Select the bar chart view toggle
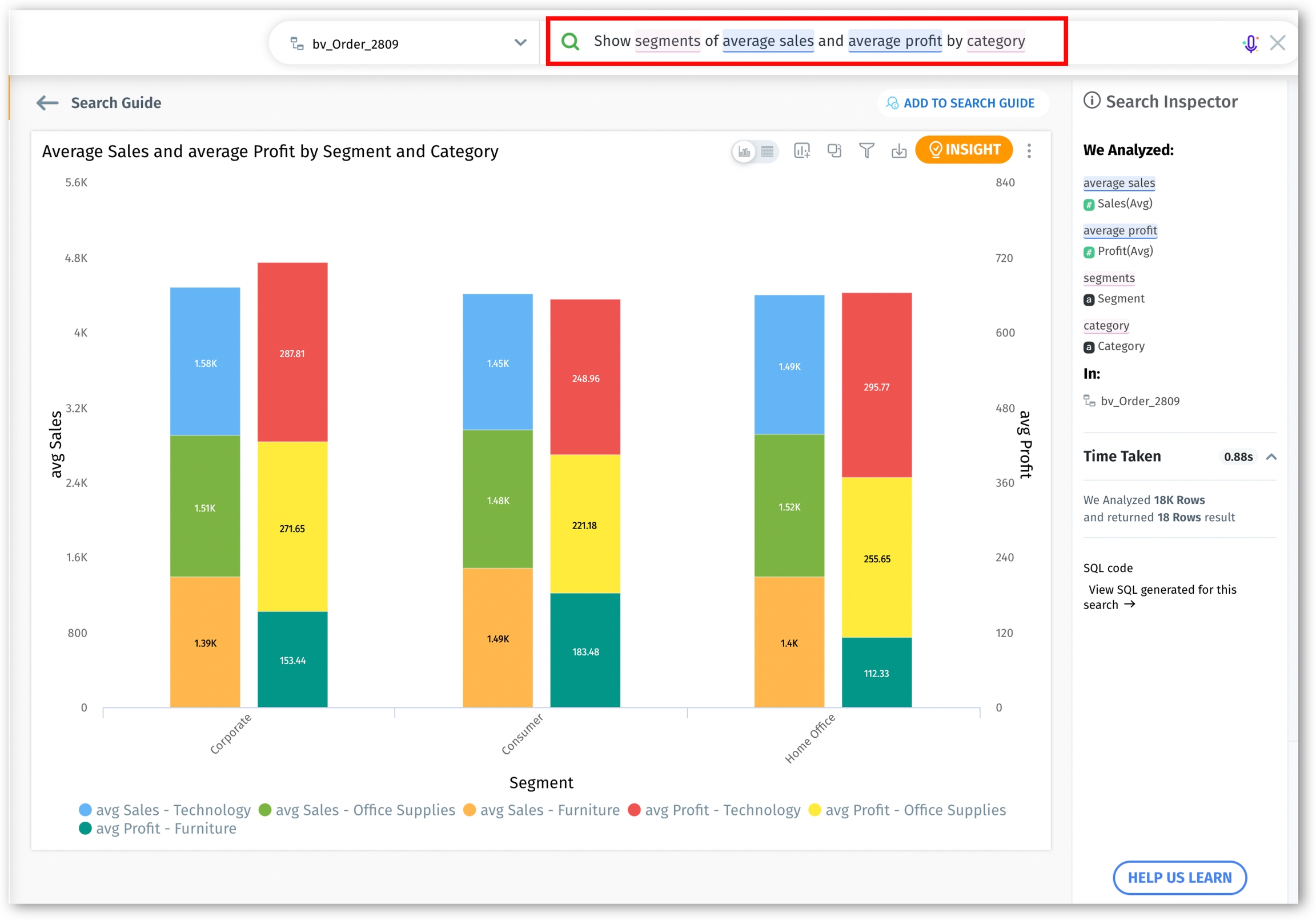Screen dimensions: 1316x920 pos(744,151)
